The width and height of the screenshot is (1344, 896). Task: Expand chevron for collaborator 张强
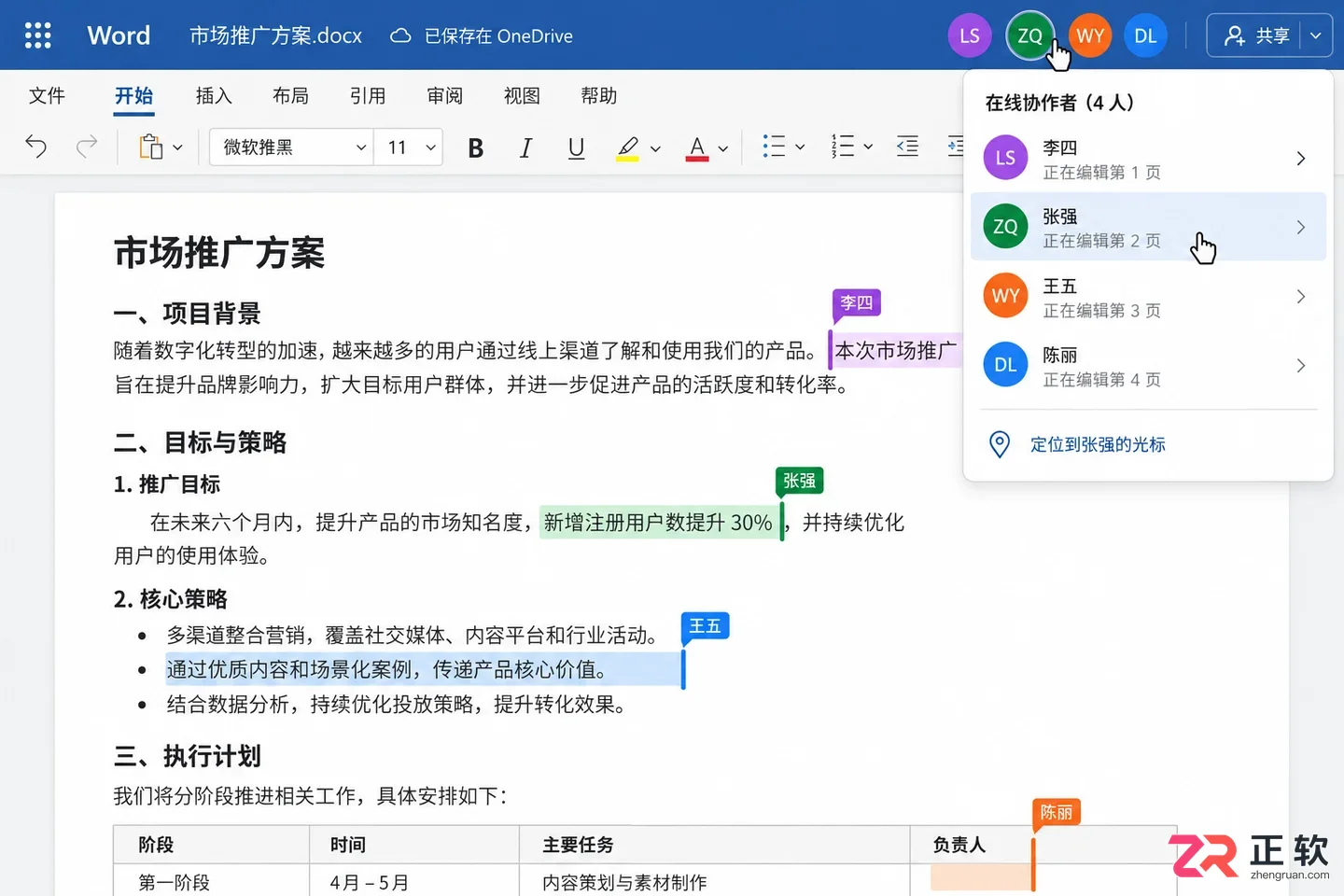[1301, 228]
